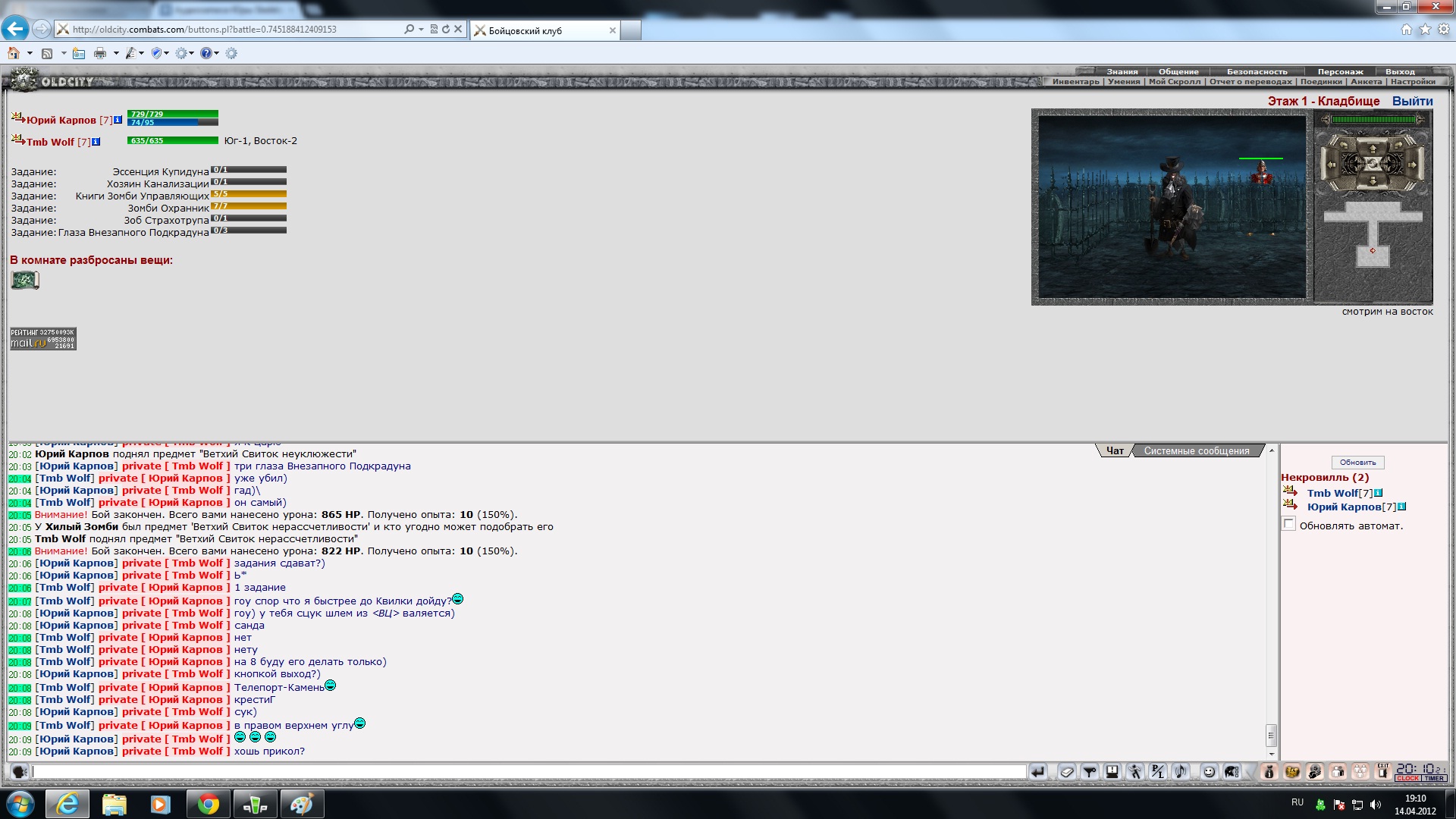Open the Знания menu
Viewport: 1456px width, 819px height.
click(x=1122, y=71)
